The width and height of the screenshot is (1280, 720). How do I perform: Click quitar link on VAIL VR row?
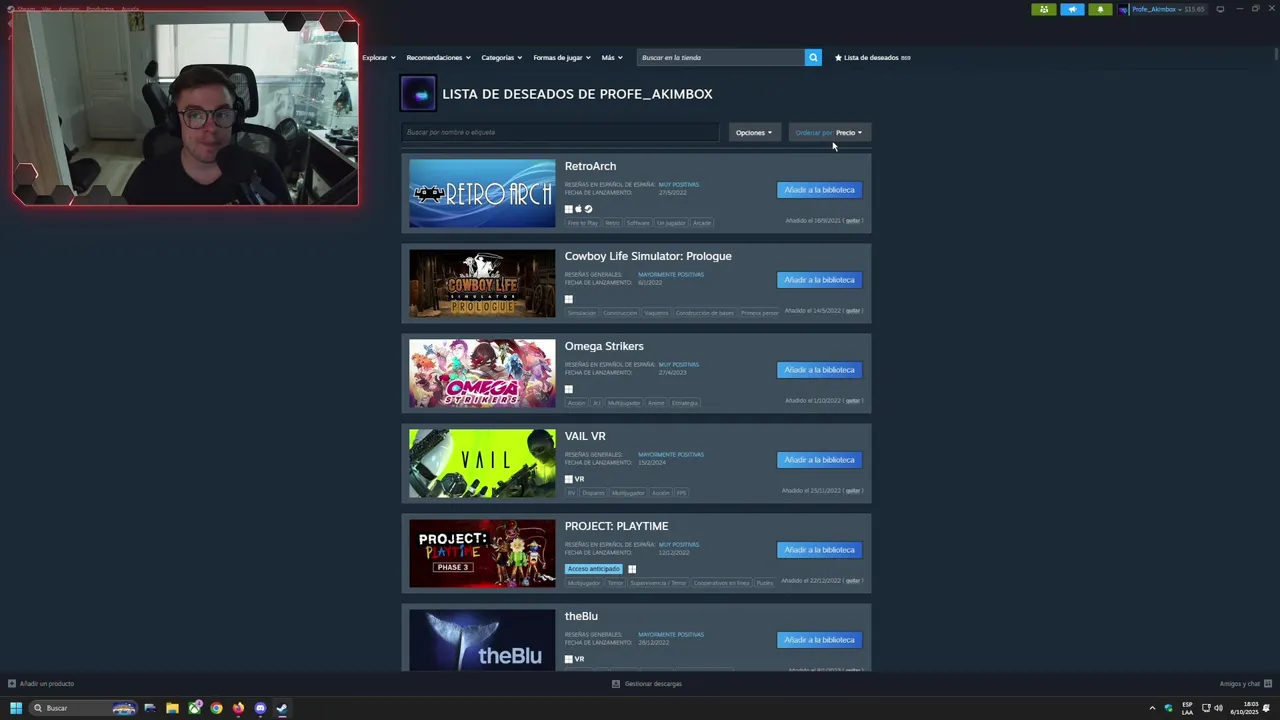pyautogui.click(x=853, y=491)
